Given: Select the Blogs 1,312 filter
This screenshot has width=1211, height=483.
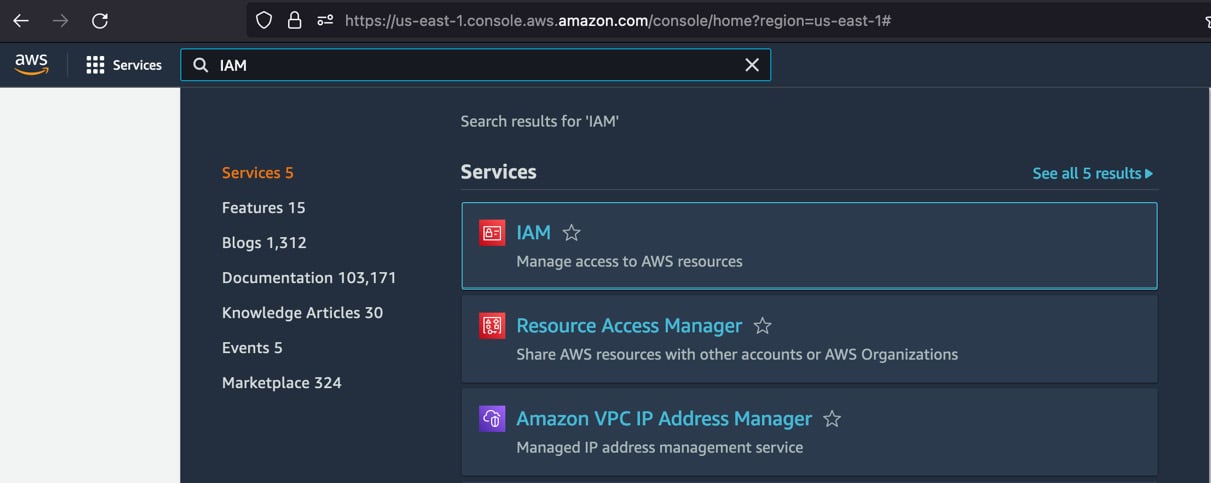Looking at the screenshot, I should click(264, 243).
